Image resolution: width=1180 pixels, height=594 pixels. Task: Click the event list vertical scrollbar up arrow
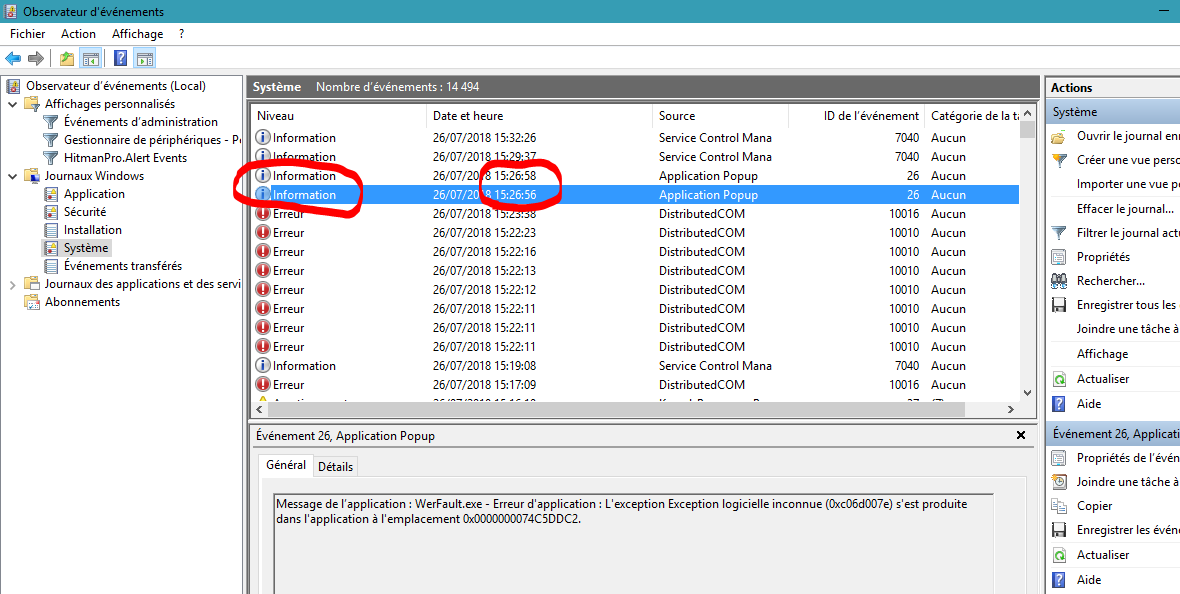click(x=1028, y=113)
